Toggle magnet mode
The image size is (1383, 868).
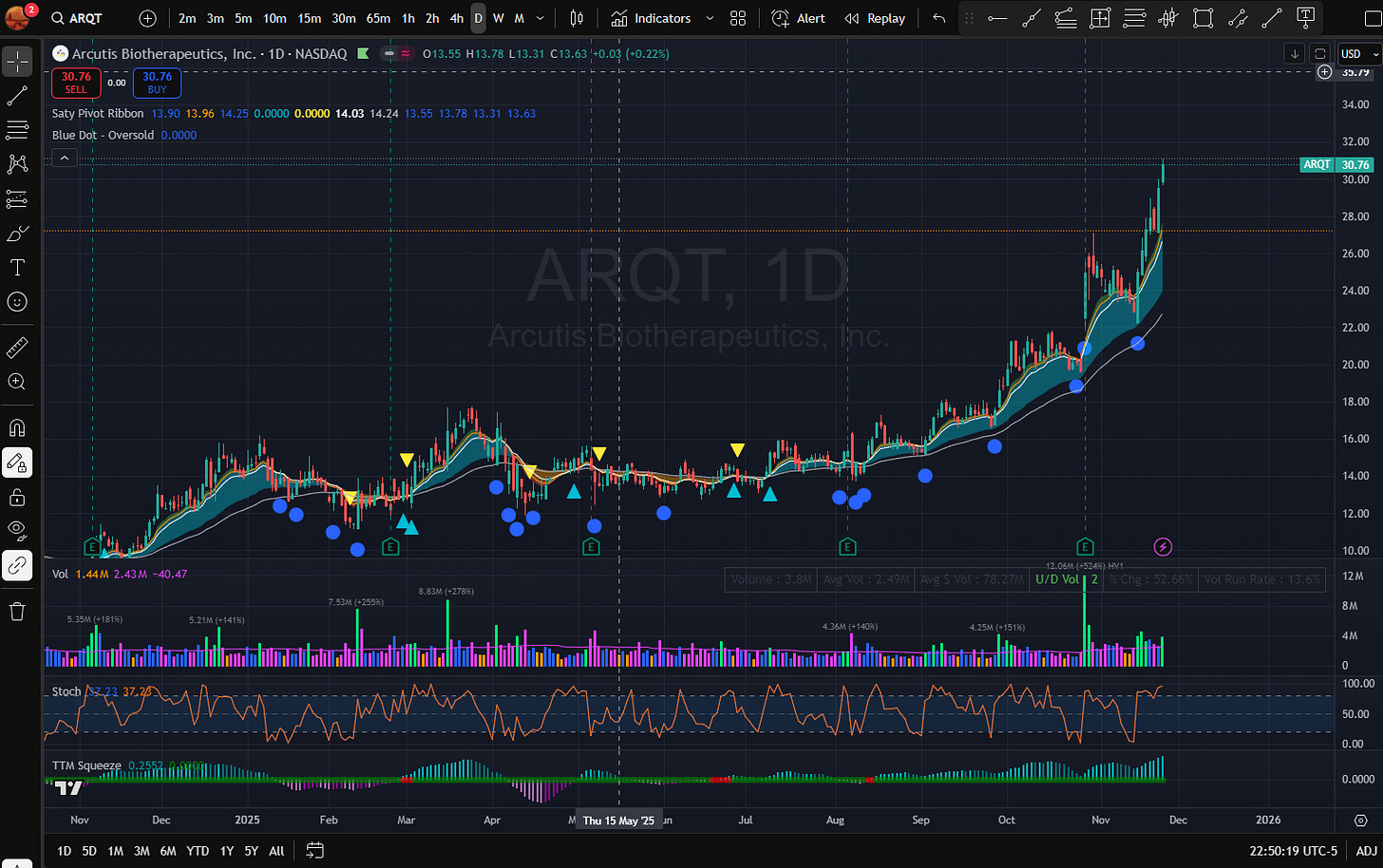click(x=17, y=428)
